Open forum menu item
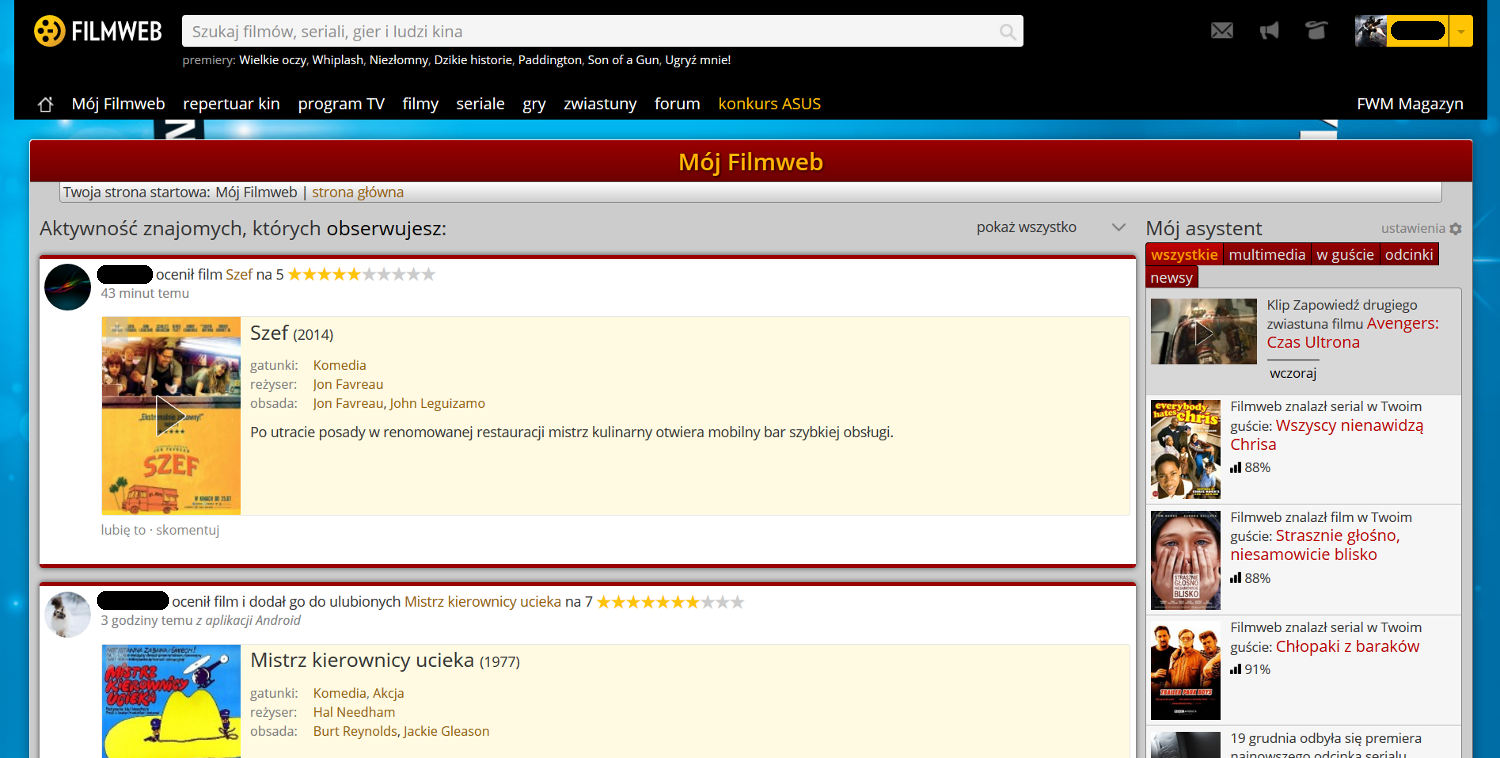The height and width of the screenshot is (758, 1500). [677, 104]
